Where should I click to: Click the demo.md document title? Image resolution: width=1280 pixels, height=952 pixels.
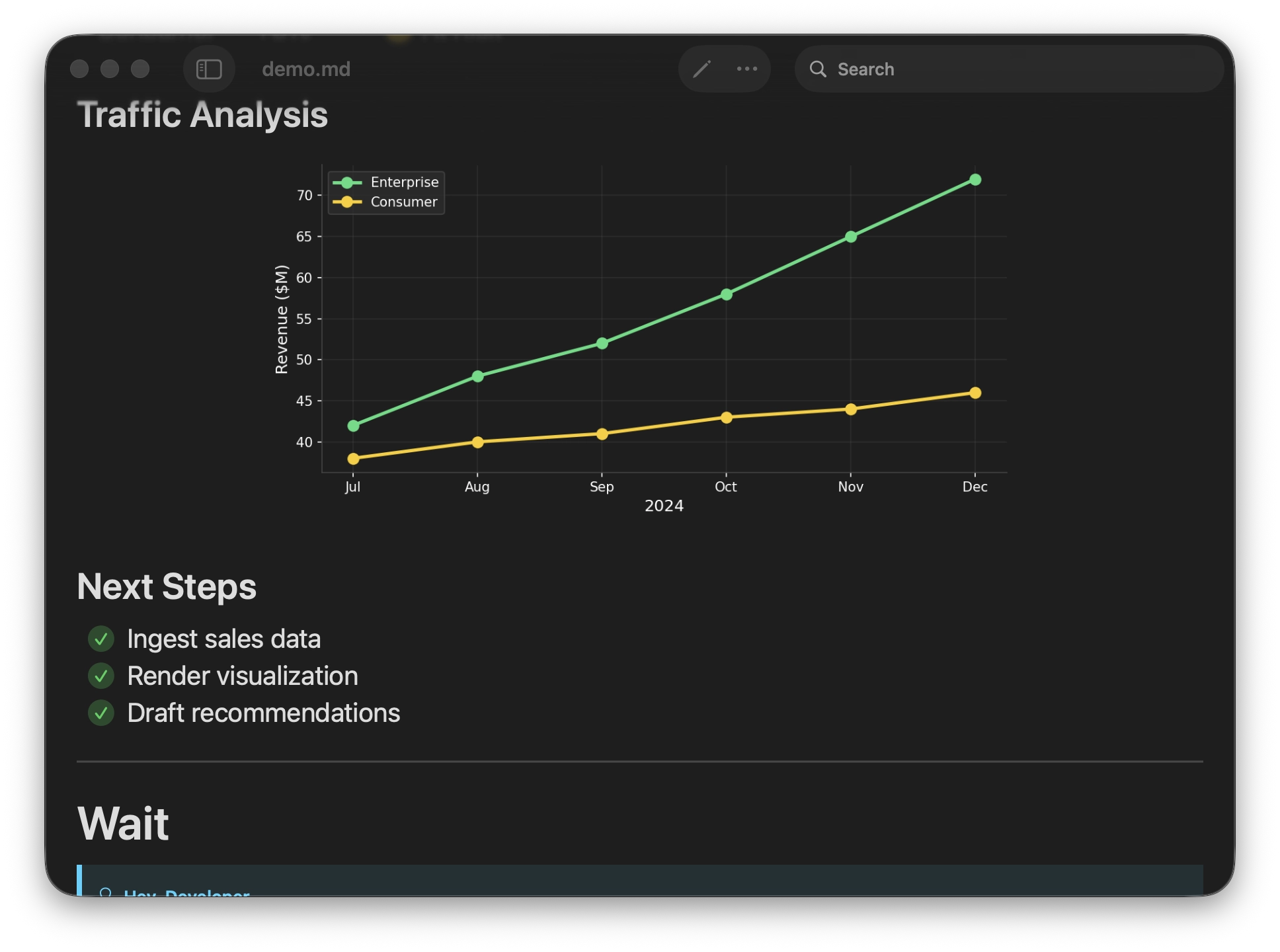click(x=306, y=69)
